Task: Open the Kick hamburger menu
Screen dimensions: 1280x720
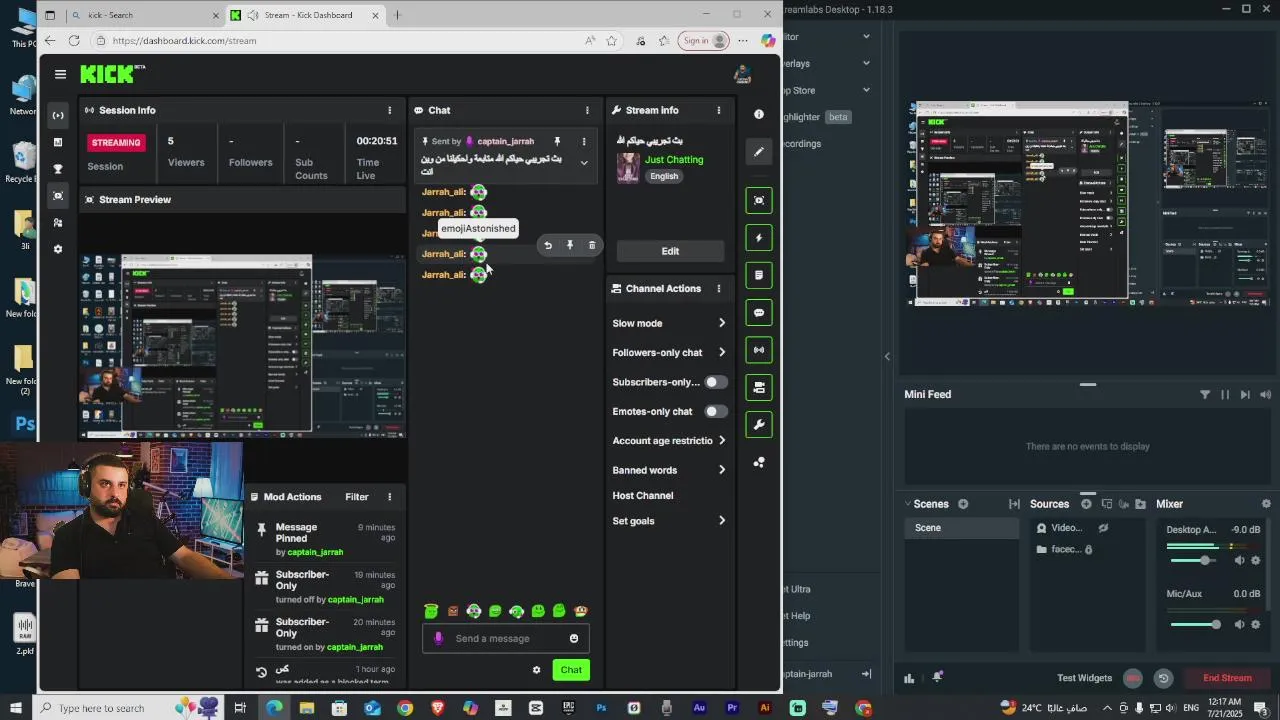Action: [x=60, y=74]
